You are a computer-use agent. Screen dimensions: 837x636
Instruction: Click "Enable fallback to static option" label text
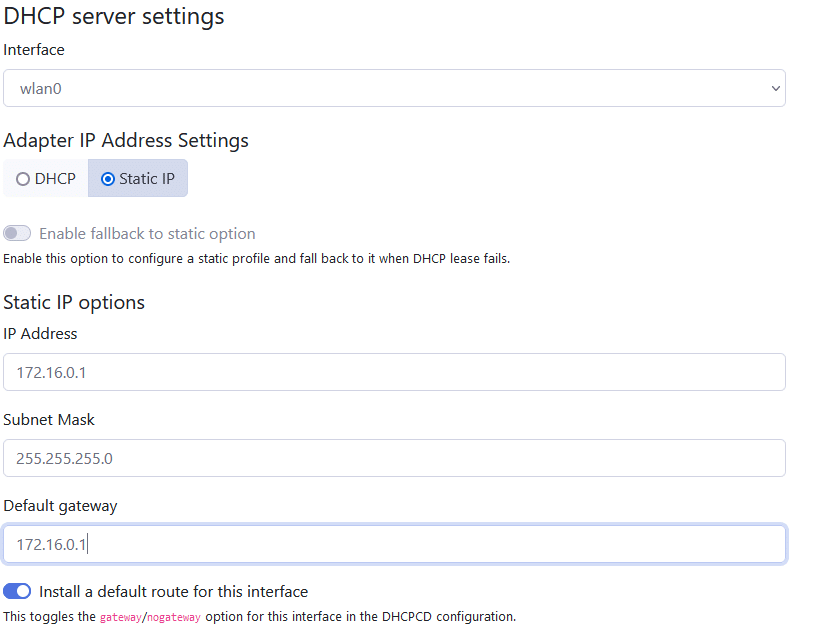tap(147, 234)
